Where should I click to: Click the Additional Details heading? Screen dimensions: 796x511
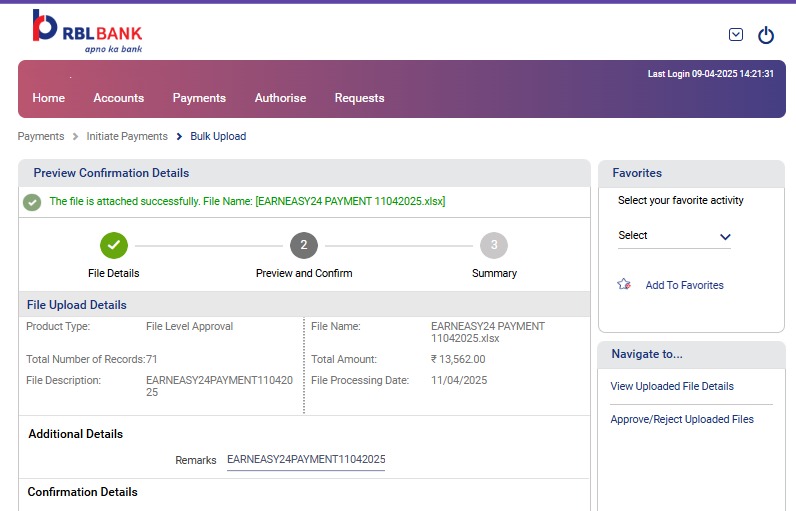tap(76, 434)
